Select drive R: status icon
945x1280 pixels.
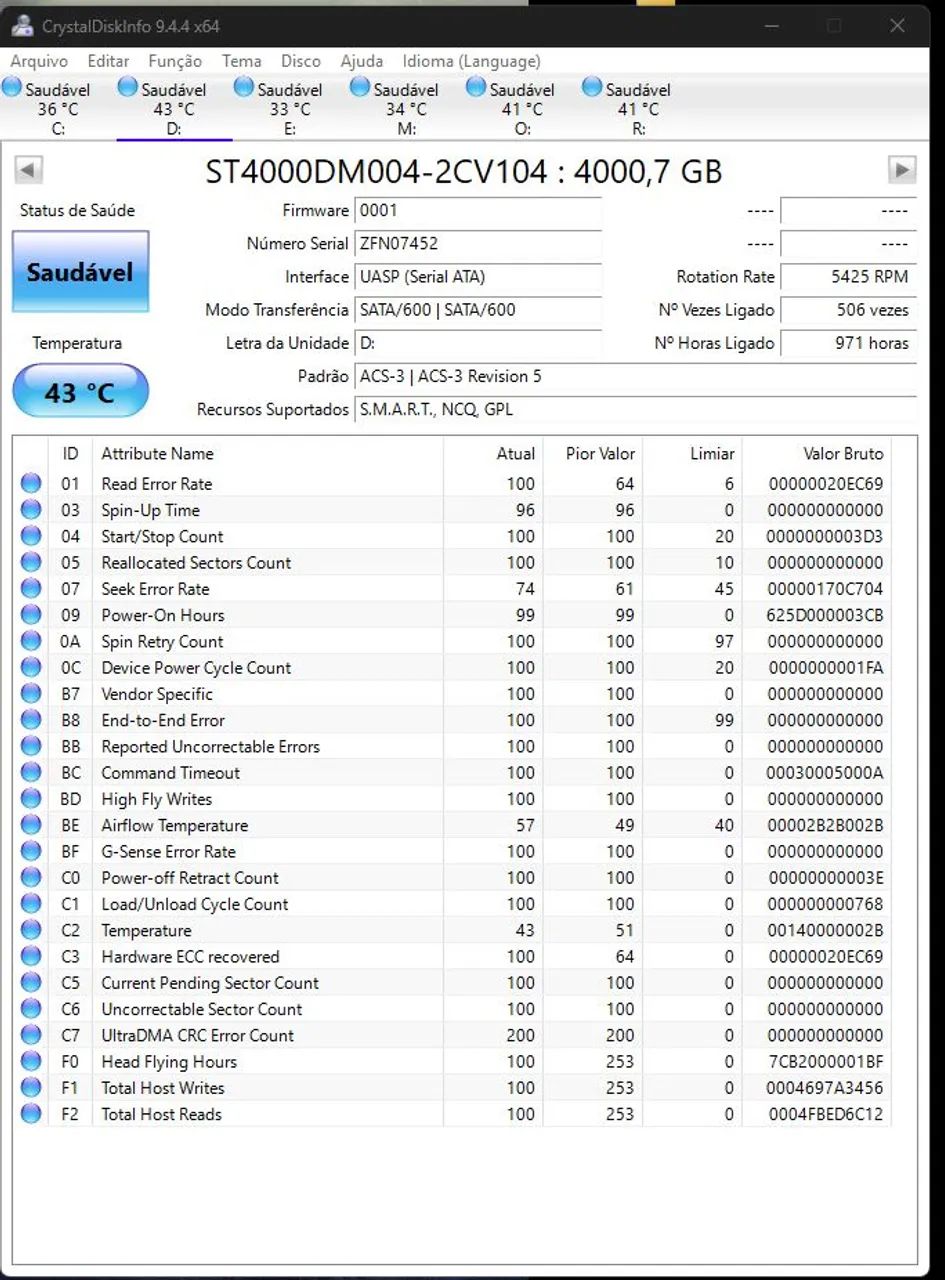point(592,88)
